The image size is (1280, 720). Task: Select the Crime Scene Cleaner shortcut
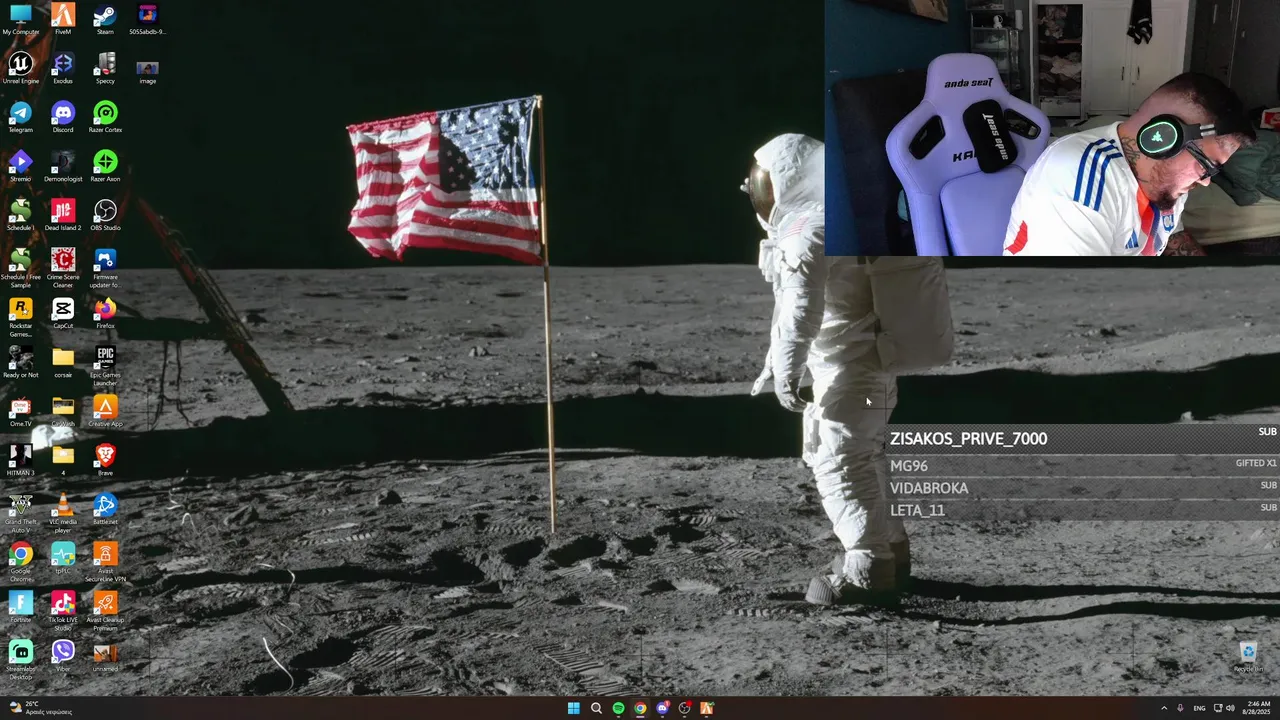tap(63, 267)
